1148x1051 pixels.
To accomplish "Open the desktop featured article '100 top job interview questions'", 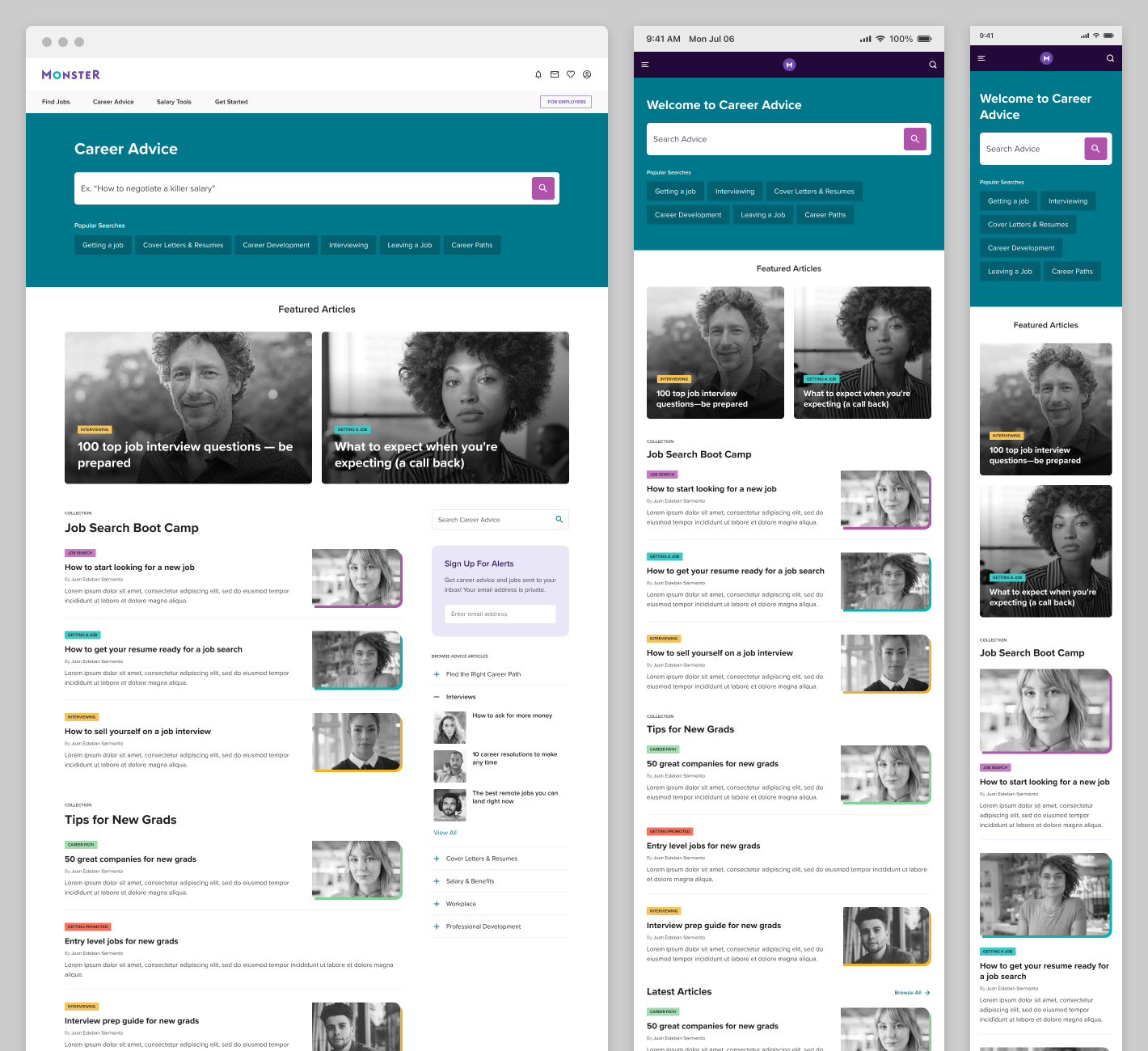I will tap(188, 408).
